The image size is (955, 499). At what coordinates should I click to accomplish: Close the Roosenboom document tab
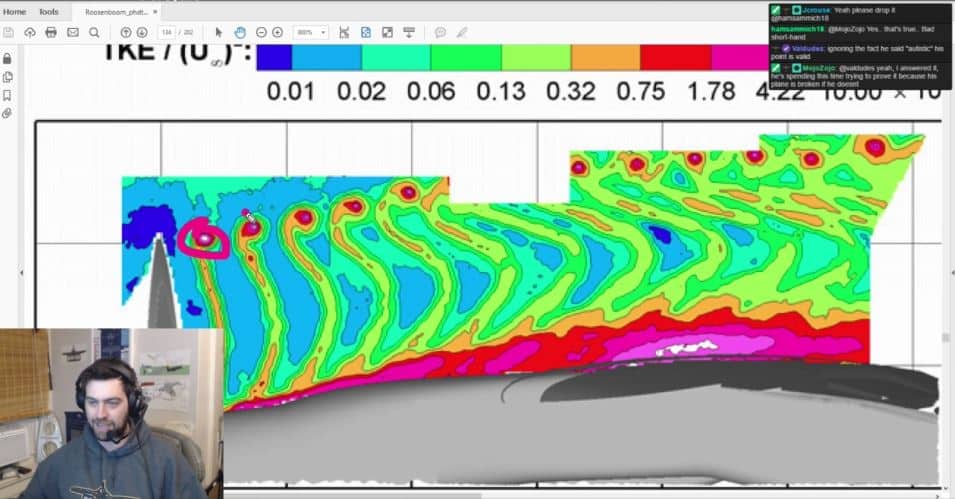tap(154, 12)
